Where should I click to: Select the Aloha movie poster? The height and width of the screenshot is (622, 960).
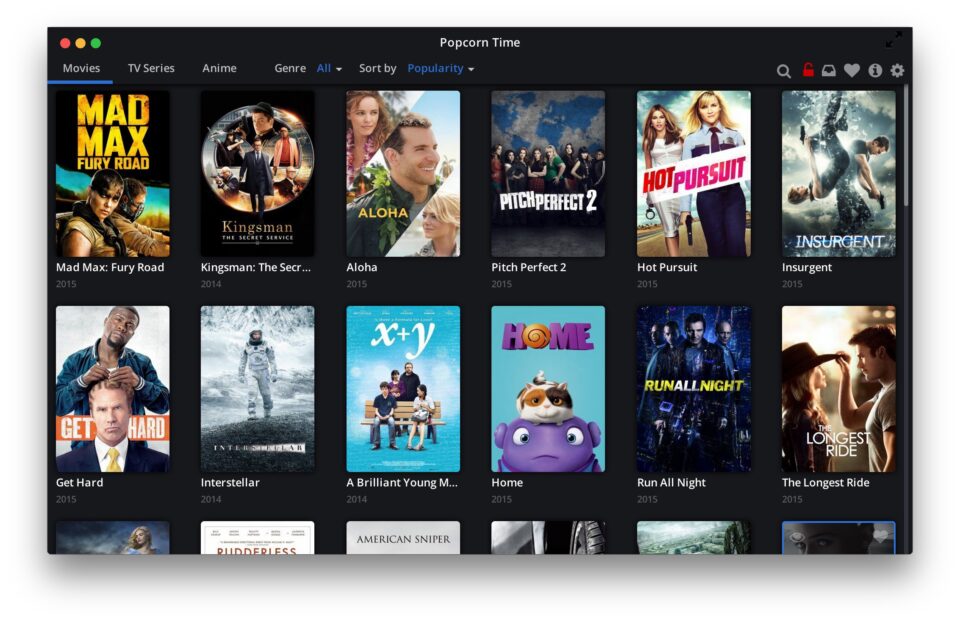[x=403, y=173]
